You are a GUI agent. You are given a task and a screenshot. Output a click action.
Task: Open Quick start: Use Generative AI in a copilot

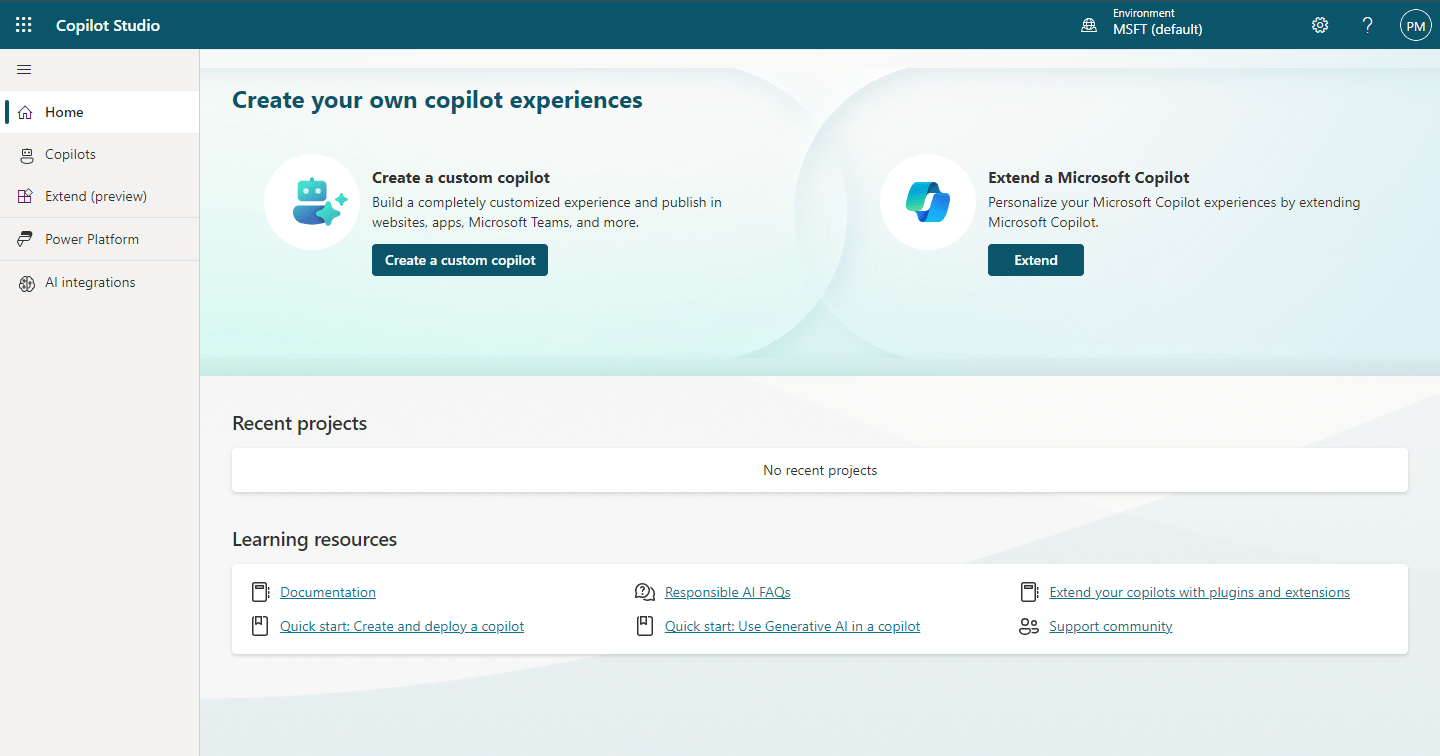tap(793, 626)
